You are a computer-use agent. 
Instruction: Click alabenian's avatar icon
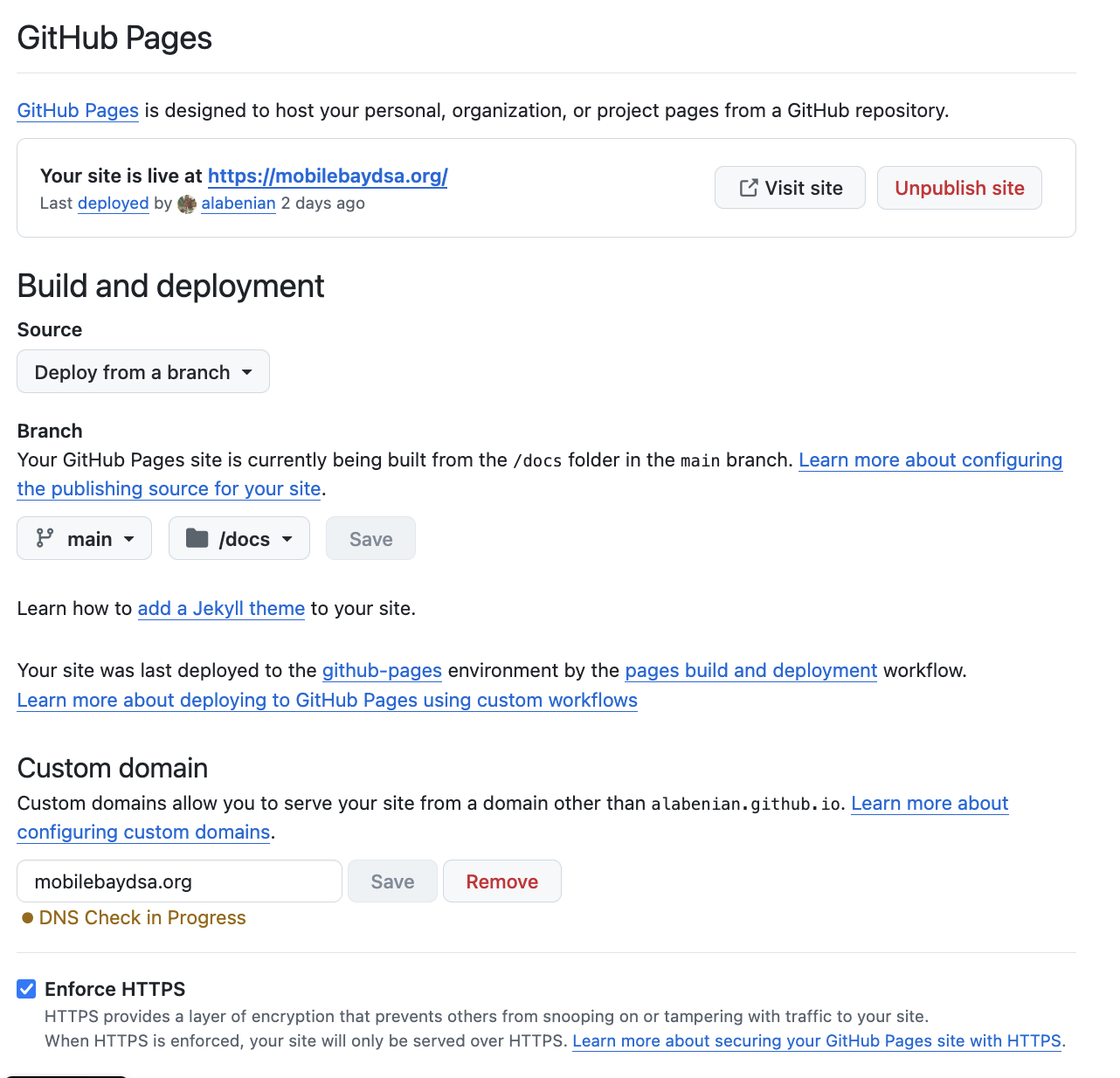click(186, 204)
